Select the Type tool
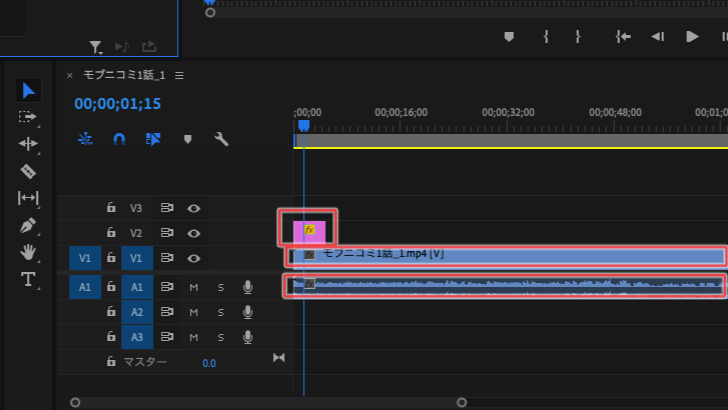728x410 pixels. point(28,279)
